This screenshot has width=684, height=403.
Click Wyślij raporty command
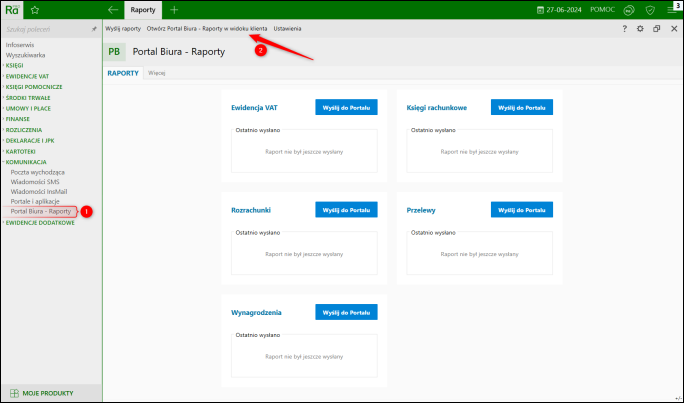pyautogui.click(x=123, y=29)
